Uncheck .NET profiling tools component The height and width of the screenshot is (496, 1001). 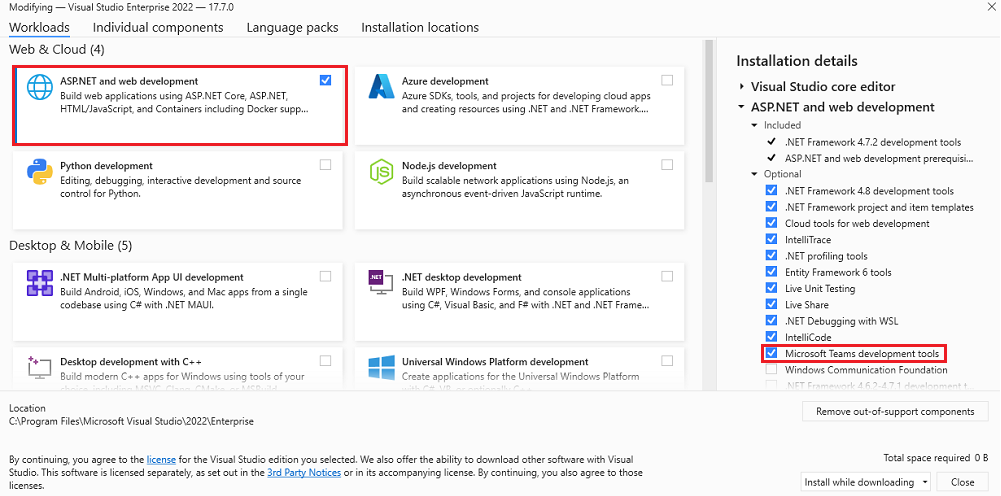(771, 256)
